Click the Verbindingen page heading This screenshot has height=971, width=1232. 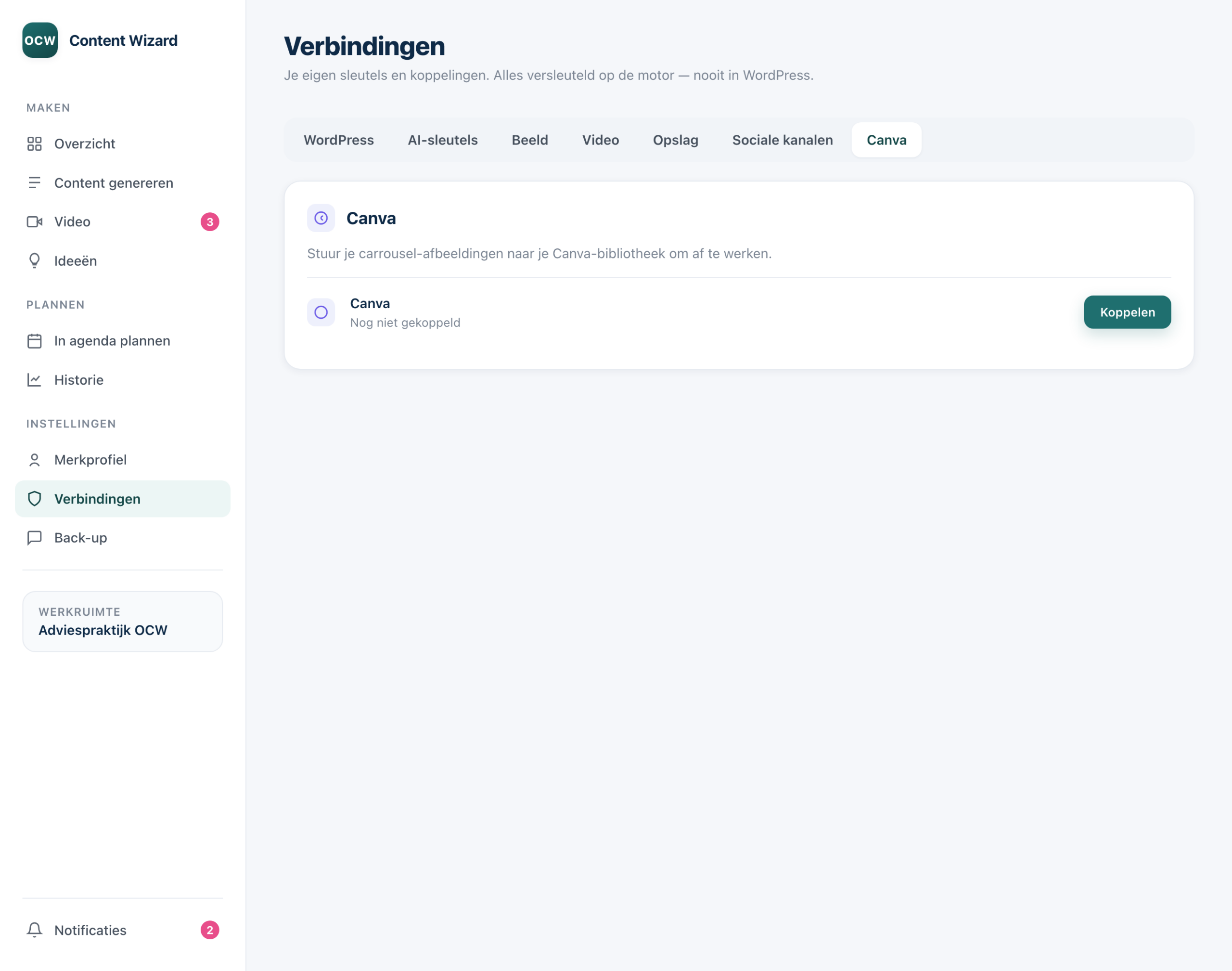point(364,46)
